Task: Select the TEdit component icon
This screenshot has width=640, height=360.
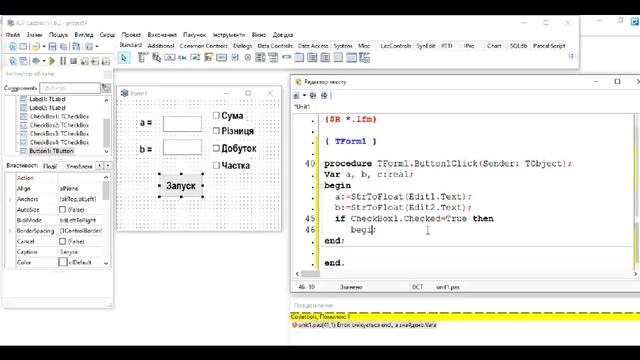Action: coord(195,58)
